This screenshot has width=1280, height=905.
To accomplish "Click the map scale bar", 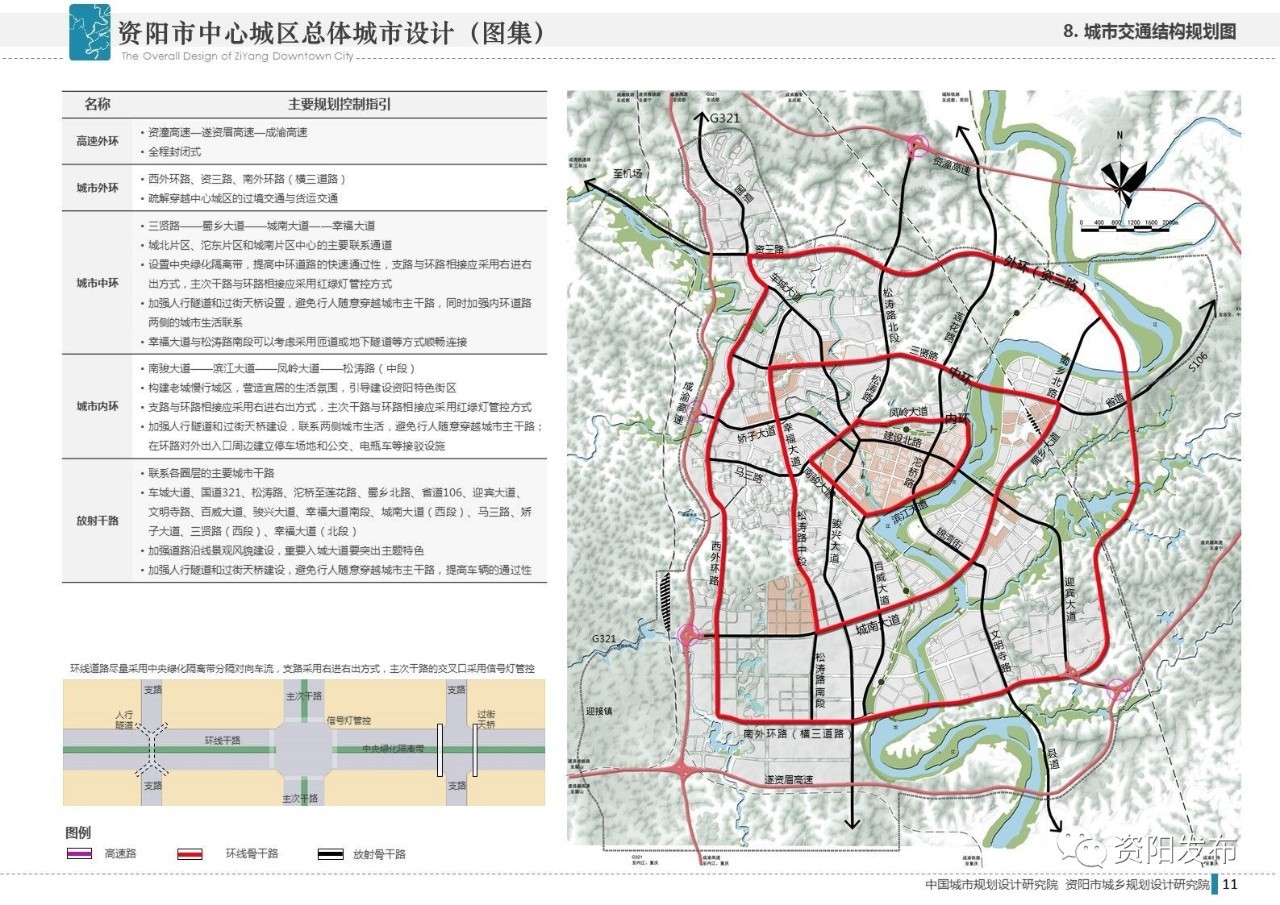I will (x=1131, y=228).
